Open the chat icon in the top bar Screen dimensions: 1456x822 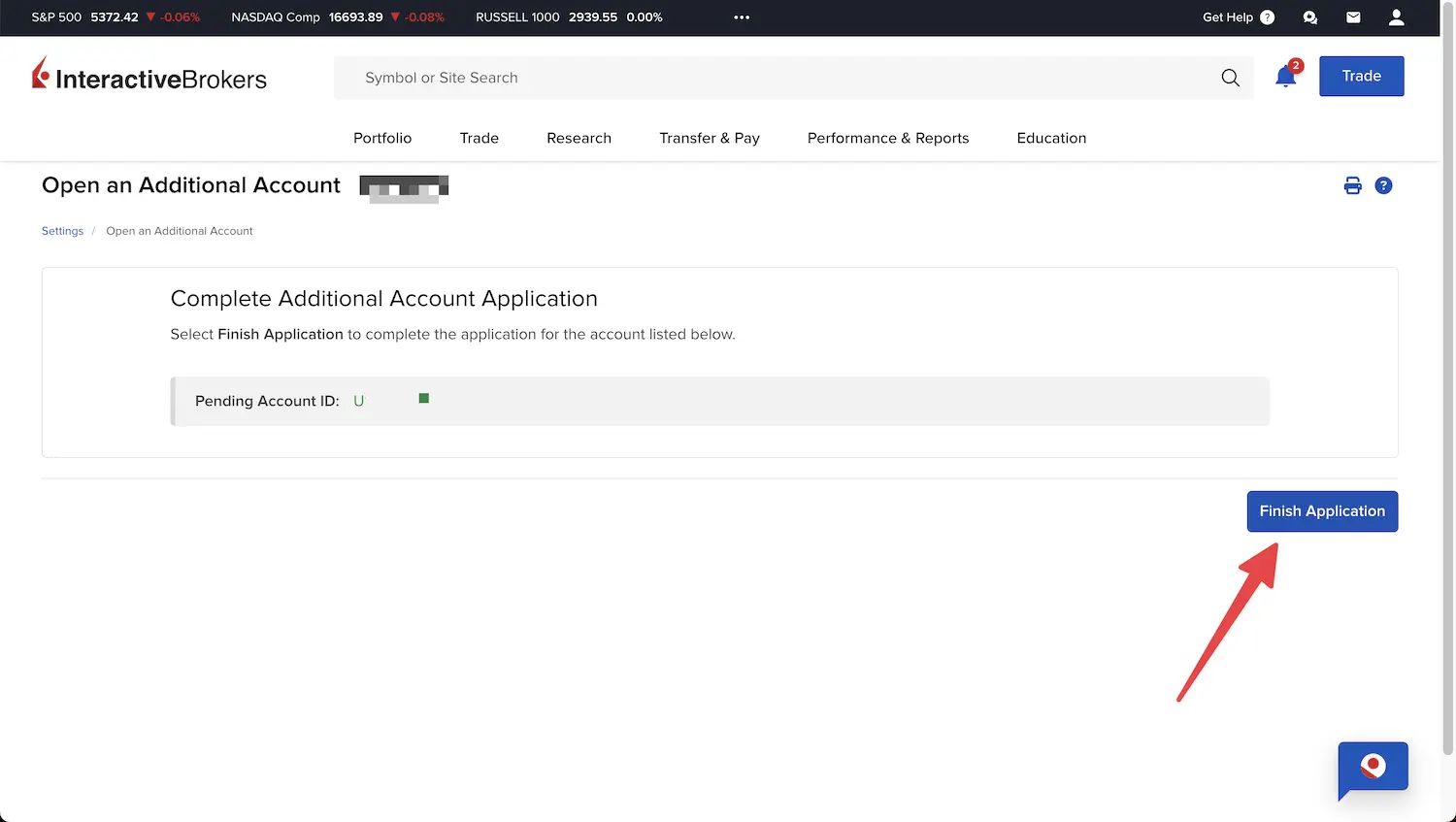[x=1310, y=17]
